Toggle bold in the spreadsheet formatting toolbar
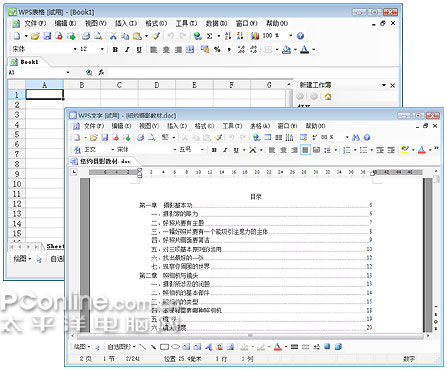This screenshot has height=370, width=447. [x=115, y=50]
